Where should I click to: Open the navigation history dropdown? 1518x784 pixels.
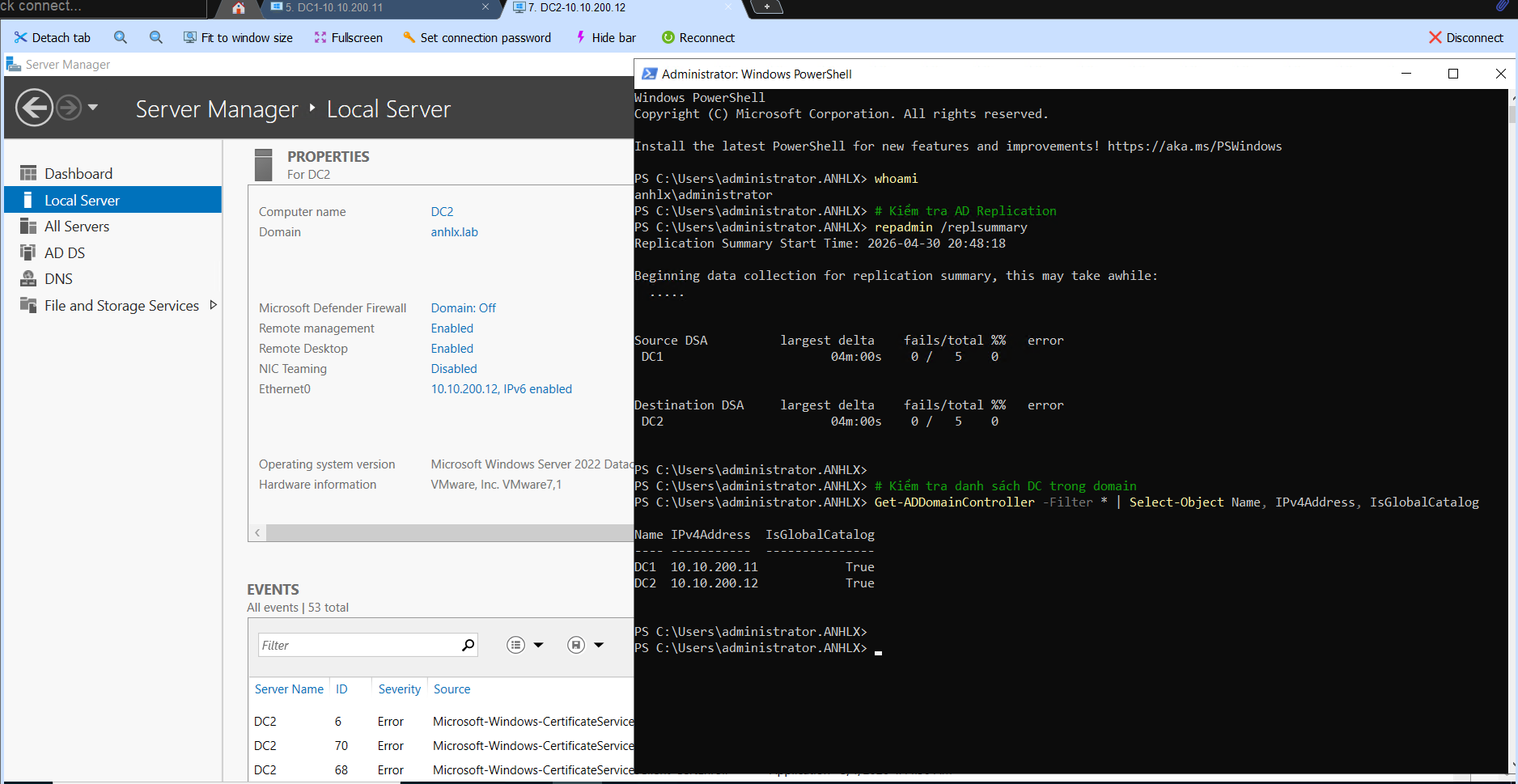[93, 107]
